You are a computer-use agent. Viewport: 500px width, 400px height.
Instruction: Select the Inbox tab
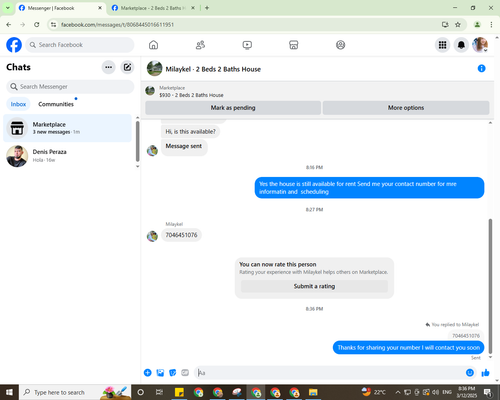pos(18,104)
